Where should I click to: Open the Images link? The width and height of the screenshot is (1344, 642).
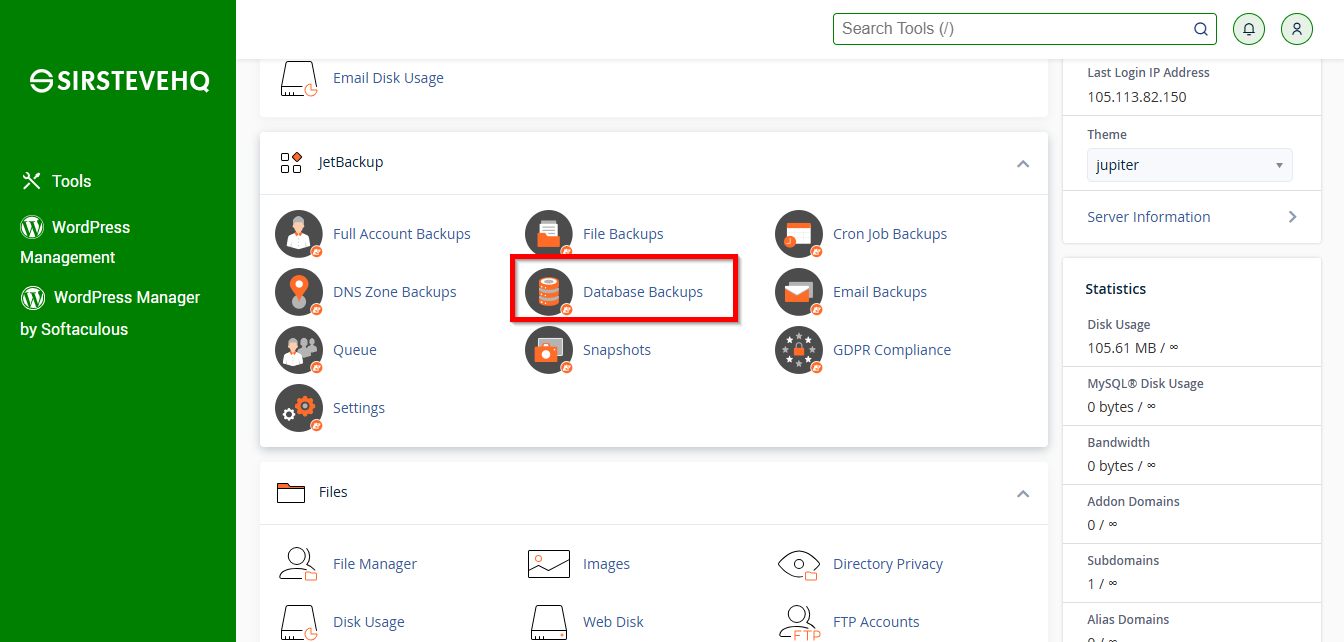(607, 564)
